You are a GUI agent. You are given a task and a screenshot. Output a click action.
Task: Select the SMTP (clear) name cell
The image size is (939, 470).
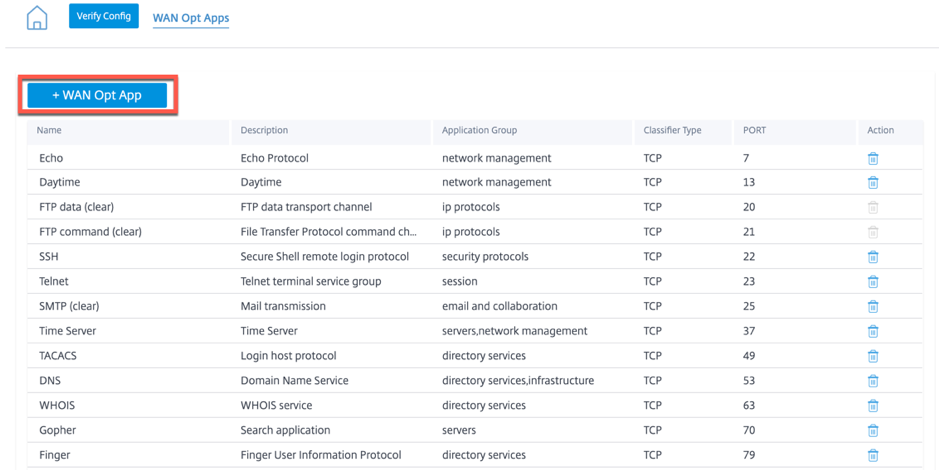point(69,306)
